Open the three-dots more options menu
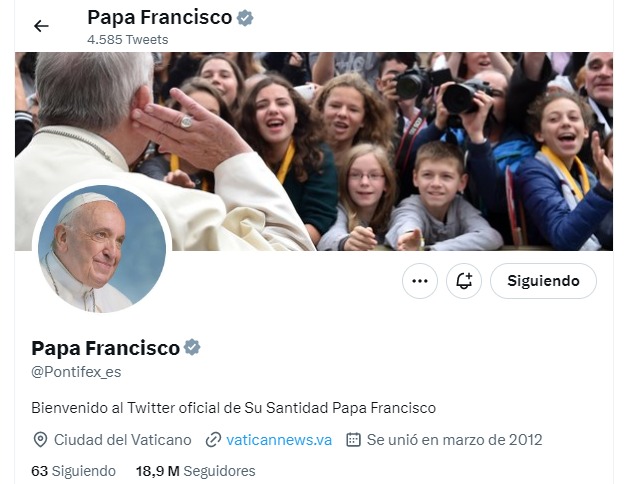 tap(420, 281)
